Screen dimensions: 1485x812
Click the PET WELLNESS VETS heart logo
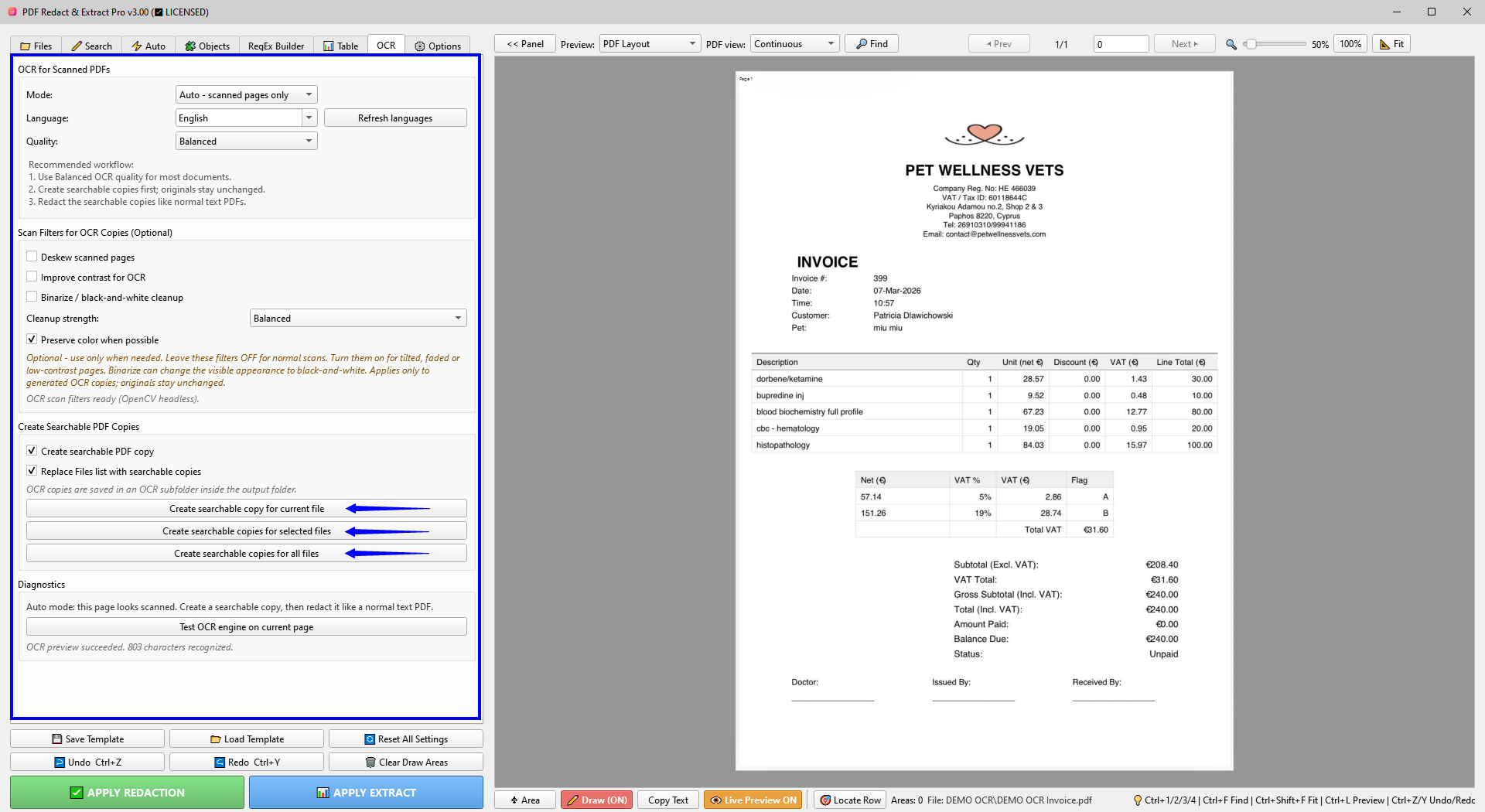[x=985, y=135]
